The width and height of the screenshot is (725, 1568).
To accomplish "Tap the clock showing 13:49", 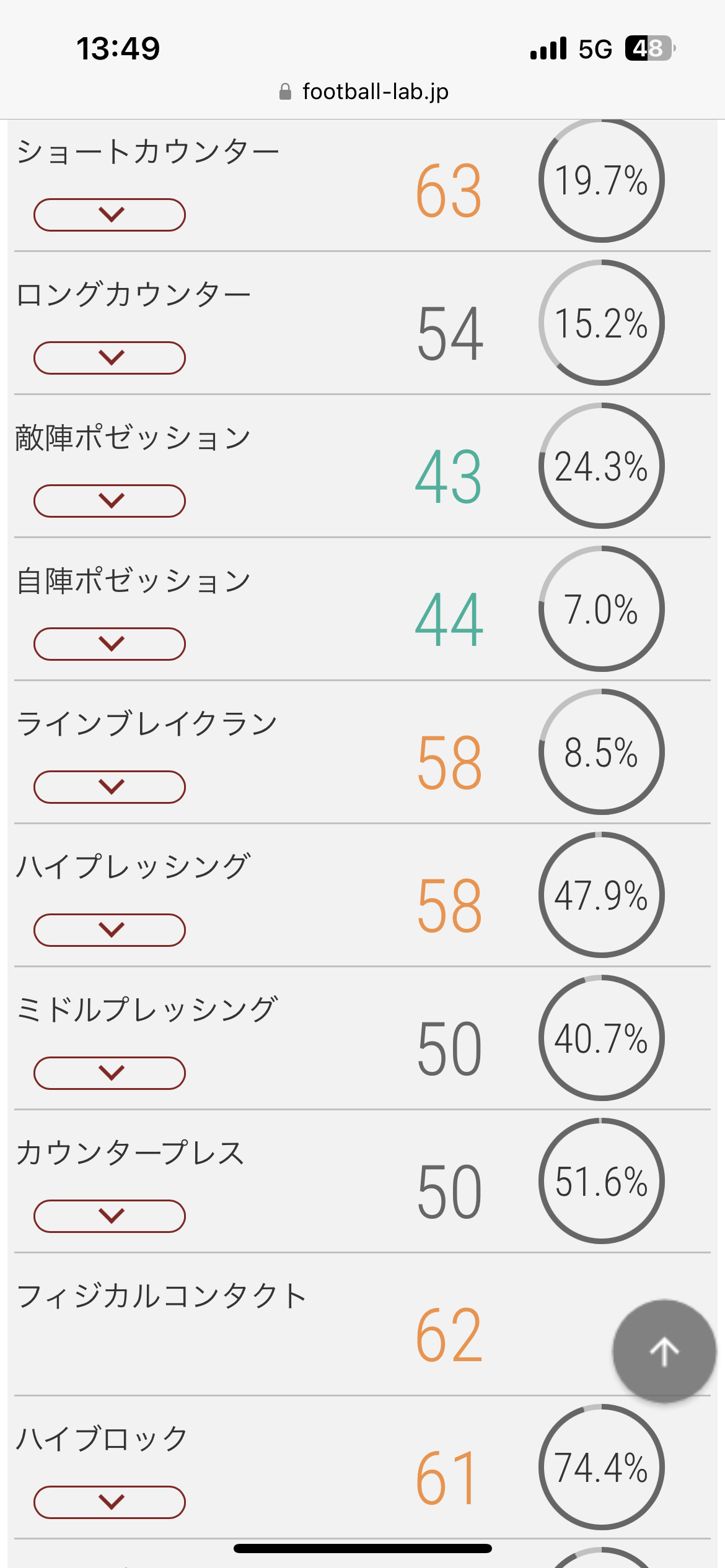I will (118, 48).
